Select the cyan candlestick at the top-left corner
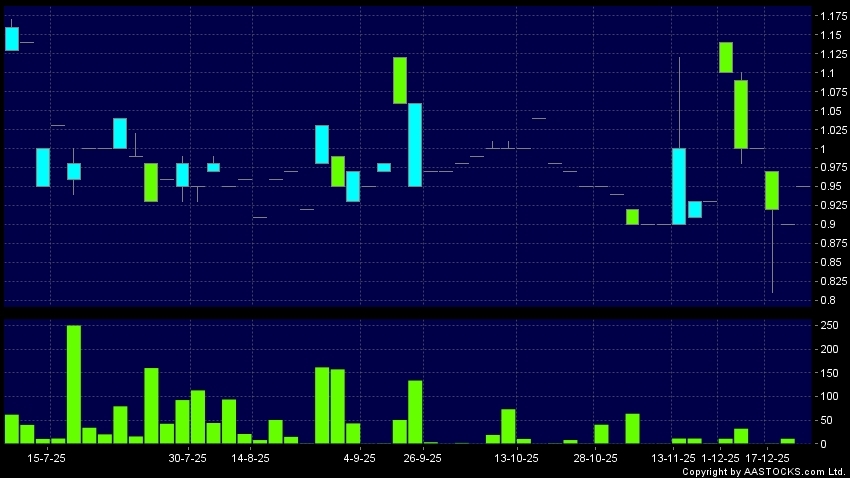The image size is (850, 478). (12, 38)
